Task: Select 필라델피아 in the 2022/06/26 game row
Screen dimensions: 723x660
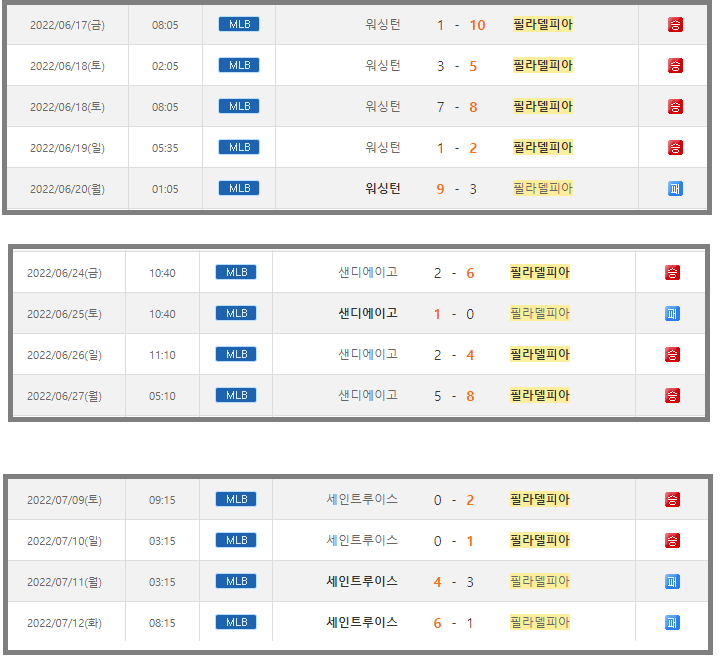Action: (539, 354)
